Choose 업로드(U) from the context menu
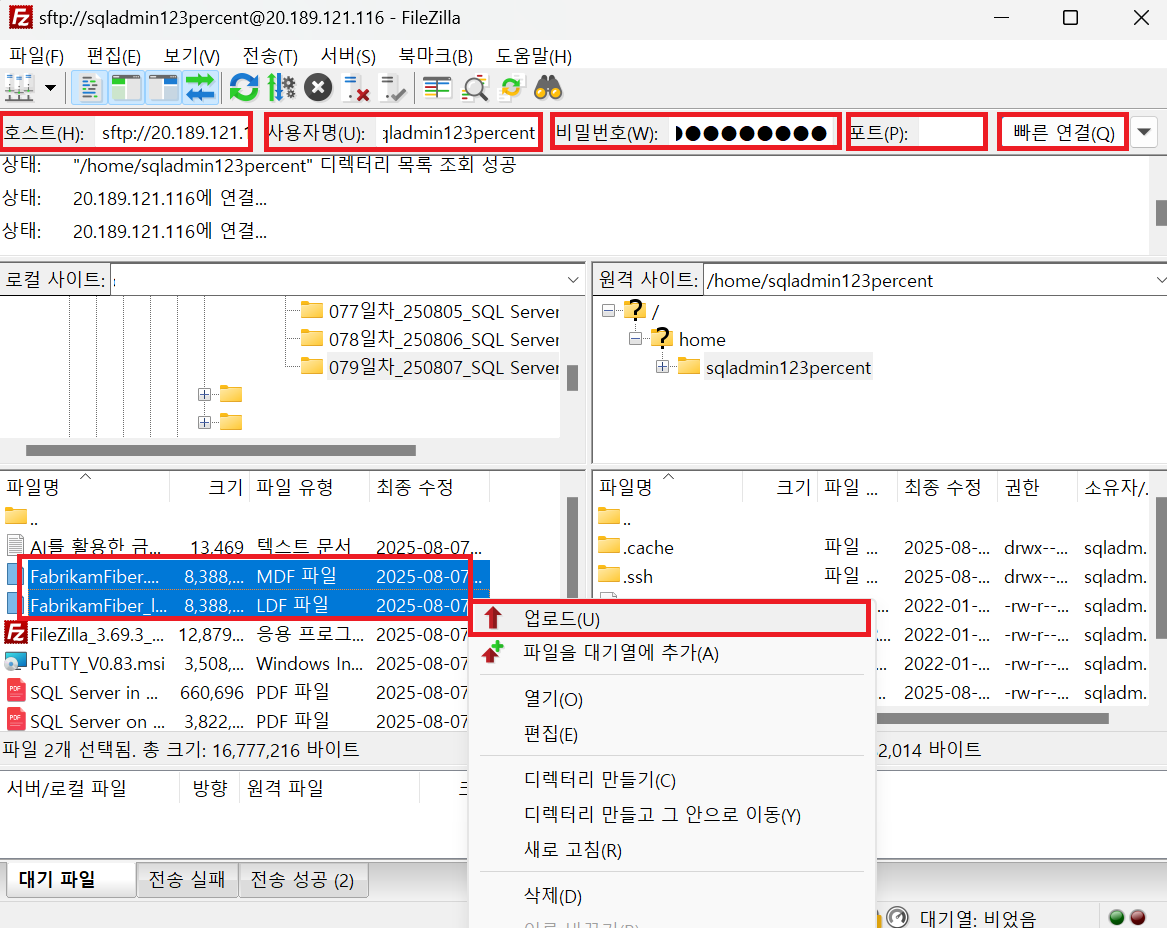The image size is (1167, 928). click(x=669, y=619)
